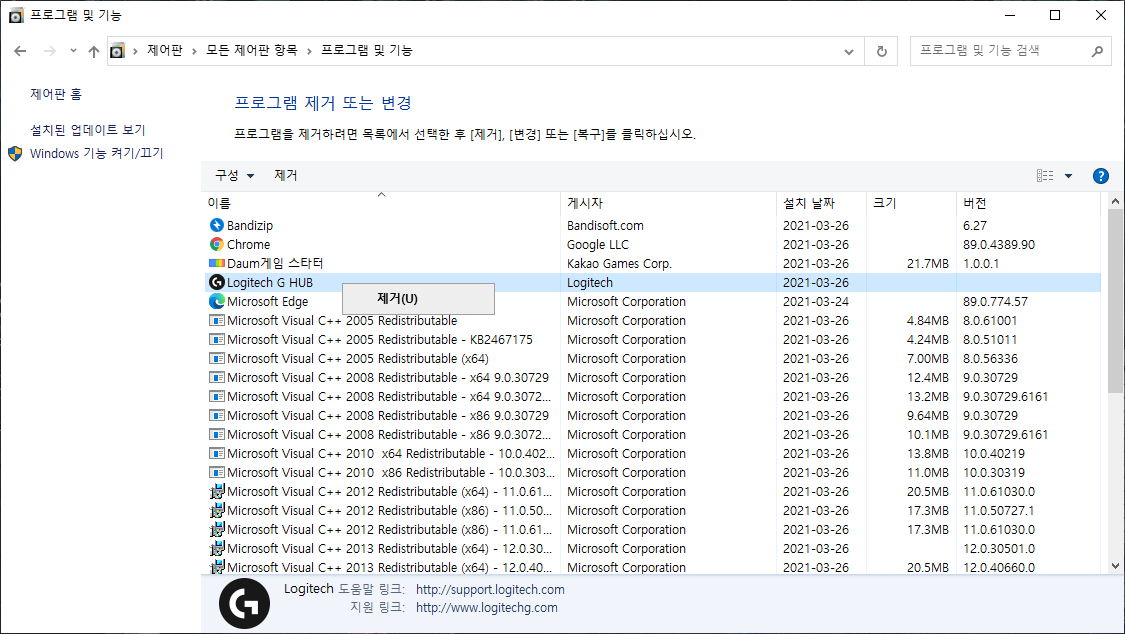This screenshot has height=634, width=1125.
Task: Click the shield icon next to Windows 기능
Action: point(15,153)
